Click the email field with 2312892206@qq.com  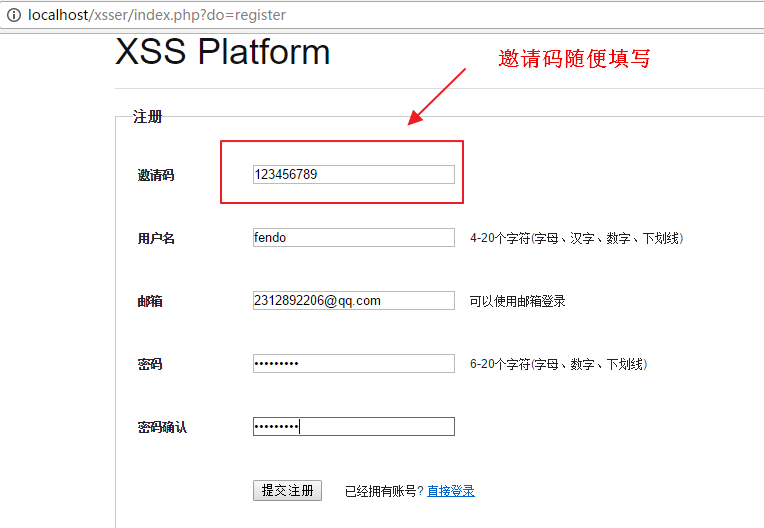point(354,301)
